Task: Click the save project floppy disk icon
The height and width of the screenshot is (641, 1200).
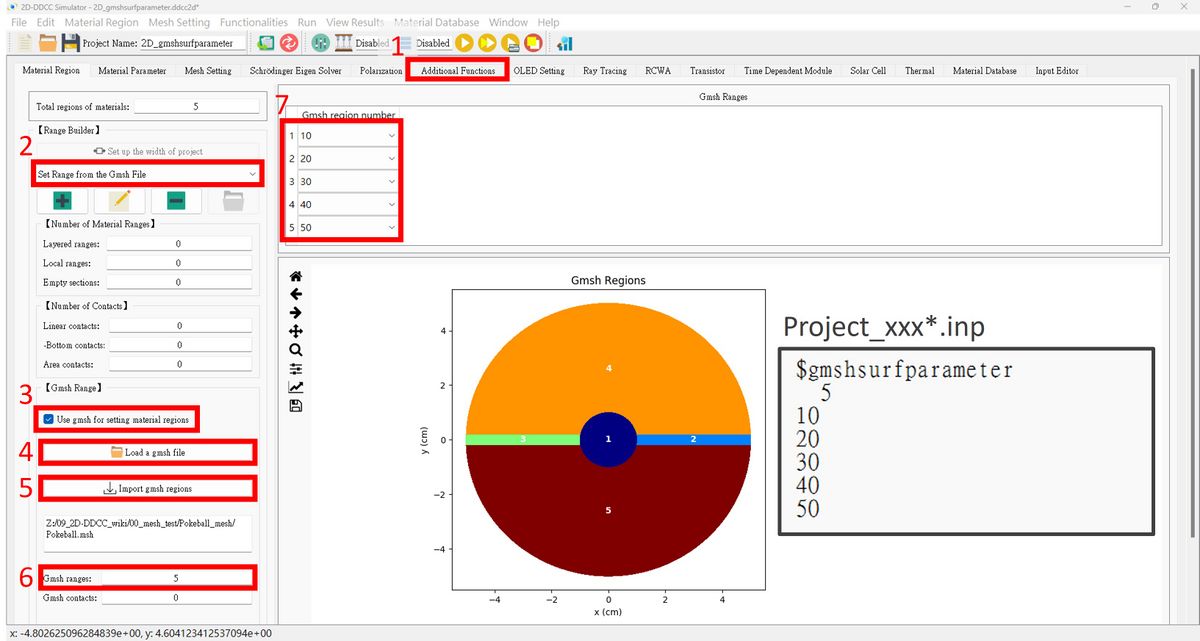Action: tap(71, 43)
